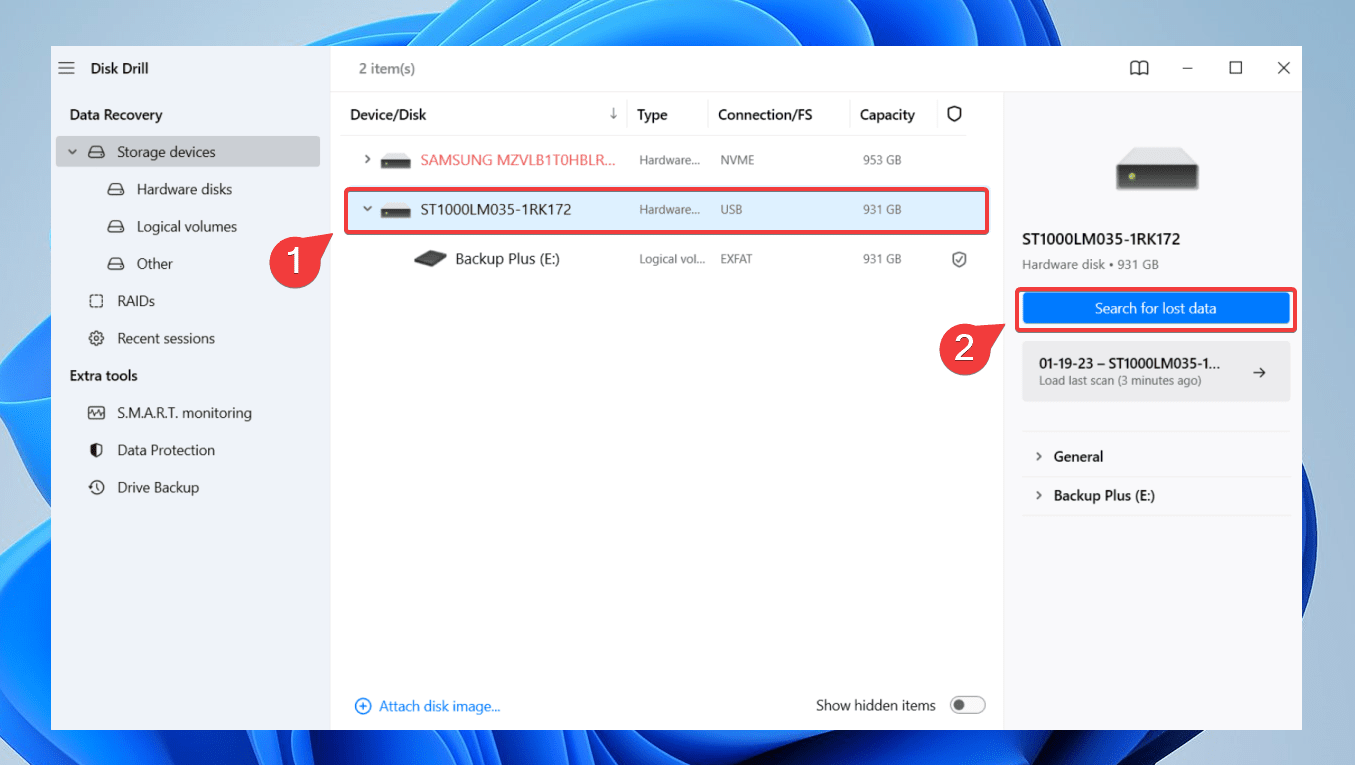Click the Extra tools section heading
The image size is (1355, 765).
104,376
